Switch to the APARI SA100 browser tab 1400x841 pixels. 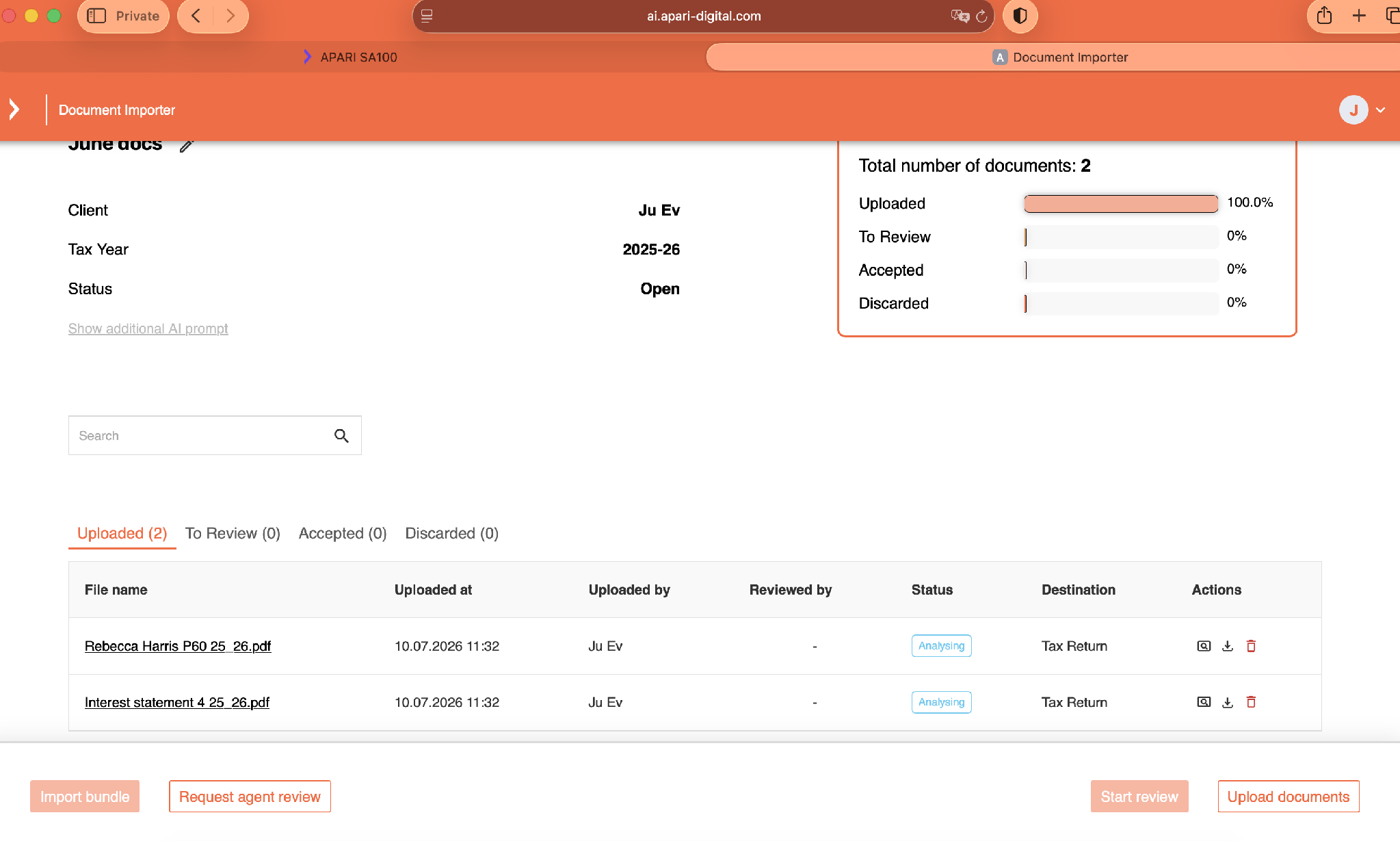(350, 57)
